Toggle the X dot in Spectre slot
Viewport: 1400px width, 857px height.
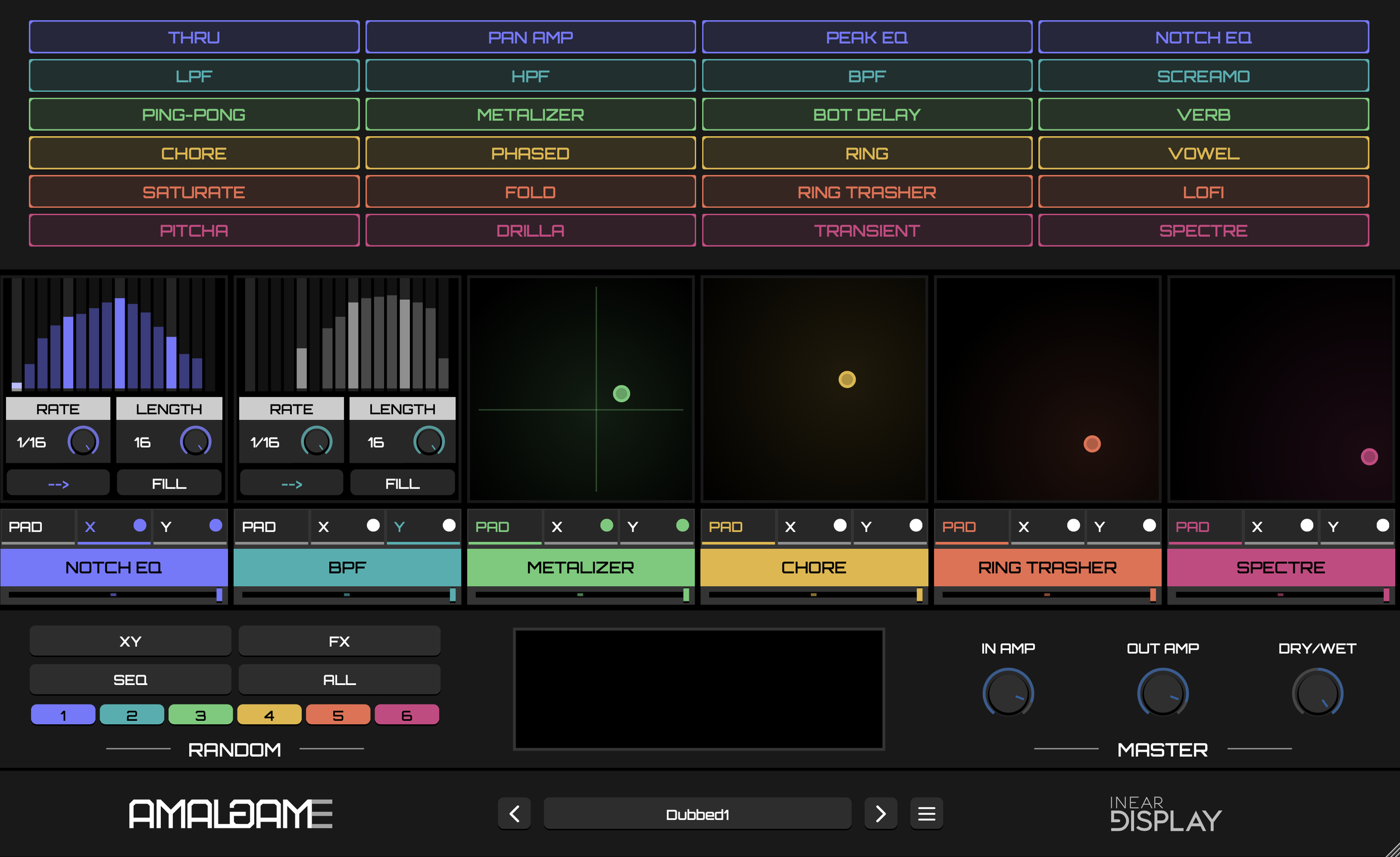1306,525
